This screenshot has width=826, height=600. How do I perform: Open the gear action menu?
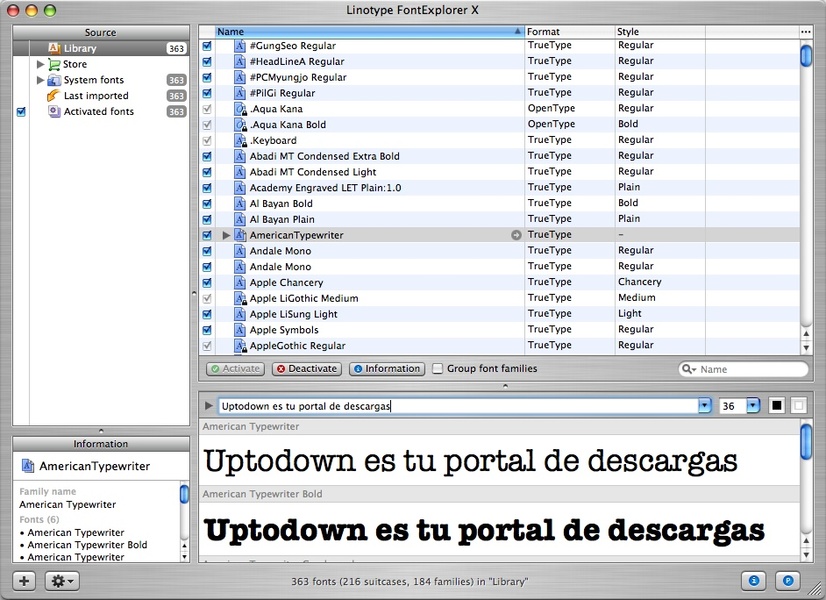(62, 581)
